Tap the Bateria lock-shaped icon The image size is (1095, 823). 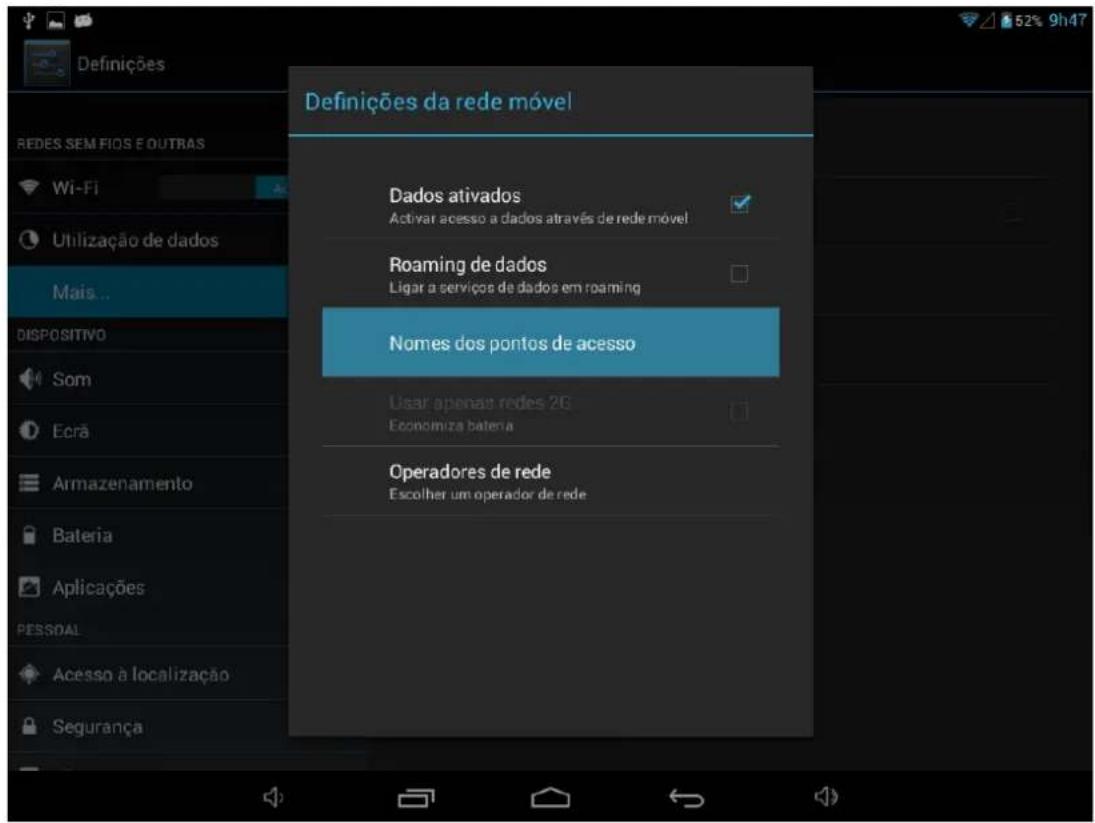click(29, 535)
